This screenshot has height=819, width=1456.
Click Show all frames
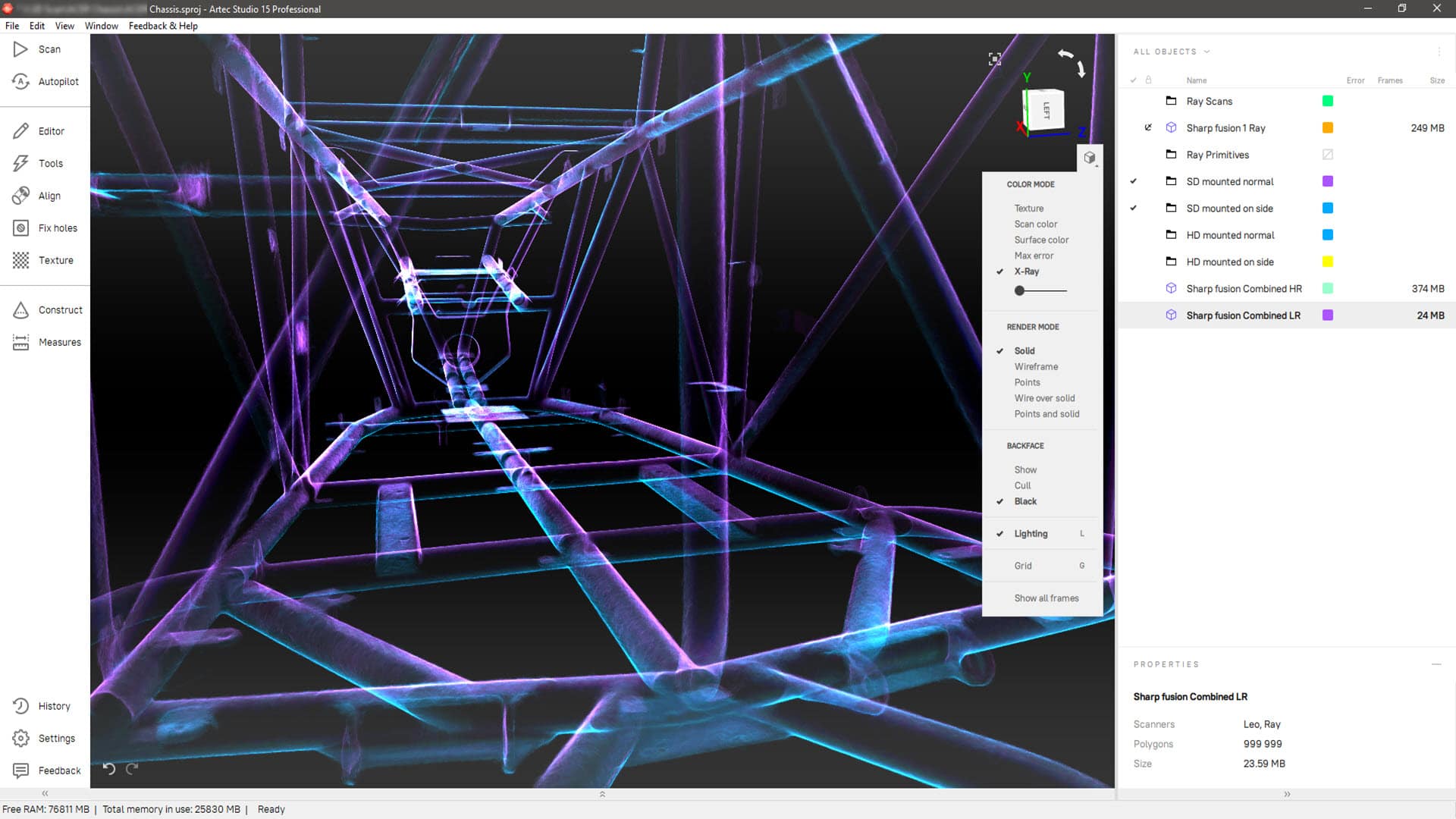[x=1046, y=598]
